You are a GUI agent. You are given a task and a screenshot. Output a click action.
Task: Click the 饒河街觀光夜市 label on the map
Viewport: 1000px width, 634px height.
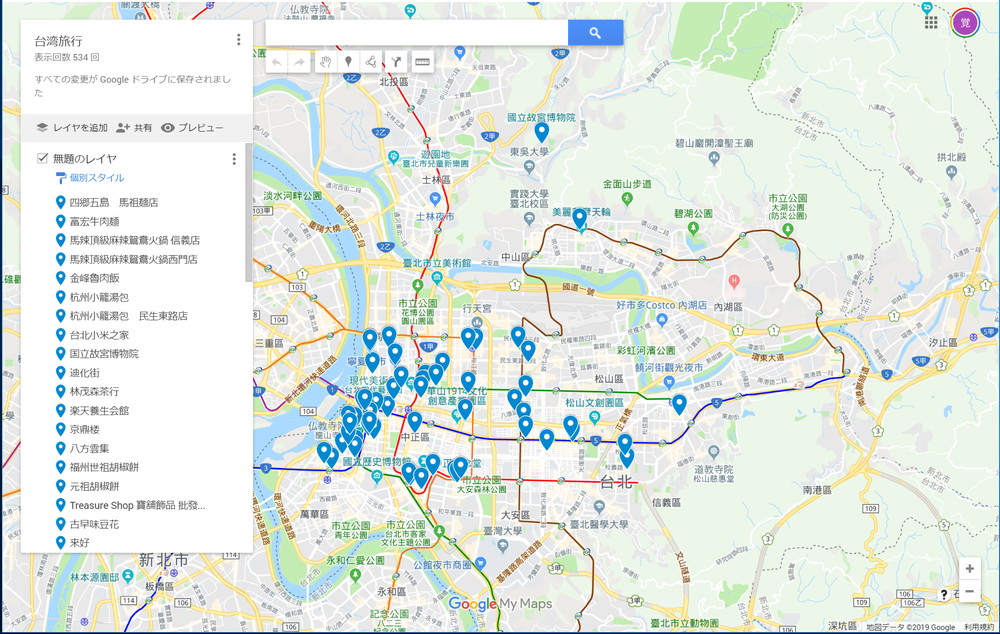coord(669,367)
